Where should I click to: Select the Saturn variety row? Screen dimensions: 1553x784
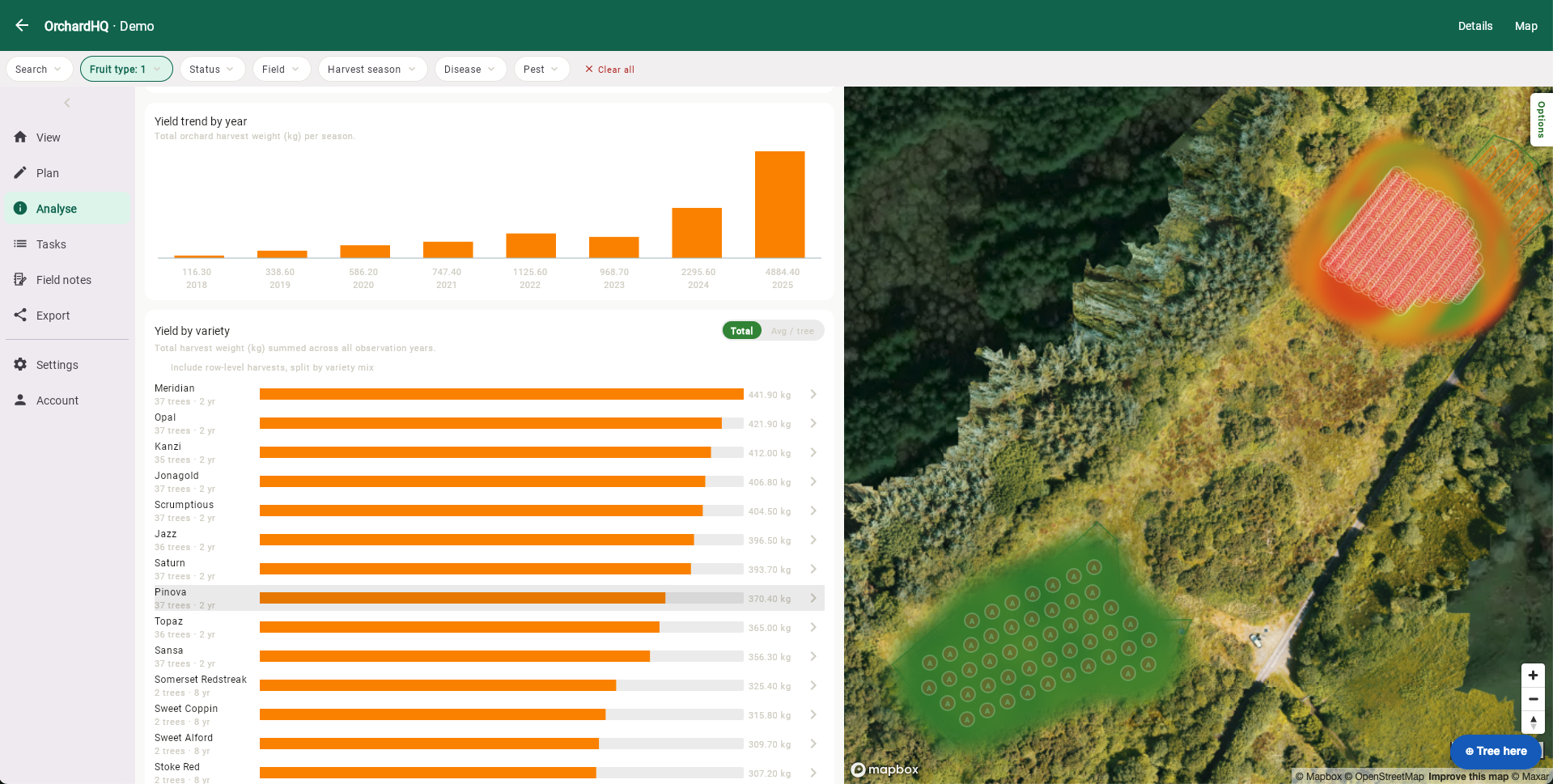click(x=489, y=570)
